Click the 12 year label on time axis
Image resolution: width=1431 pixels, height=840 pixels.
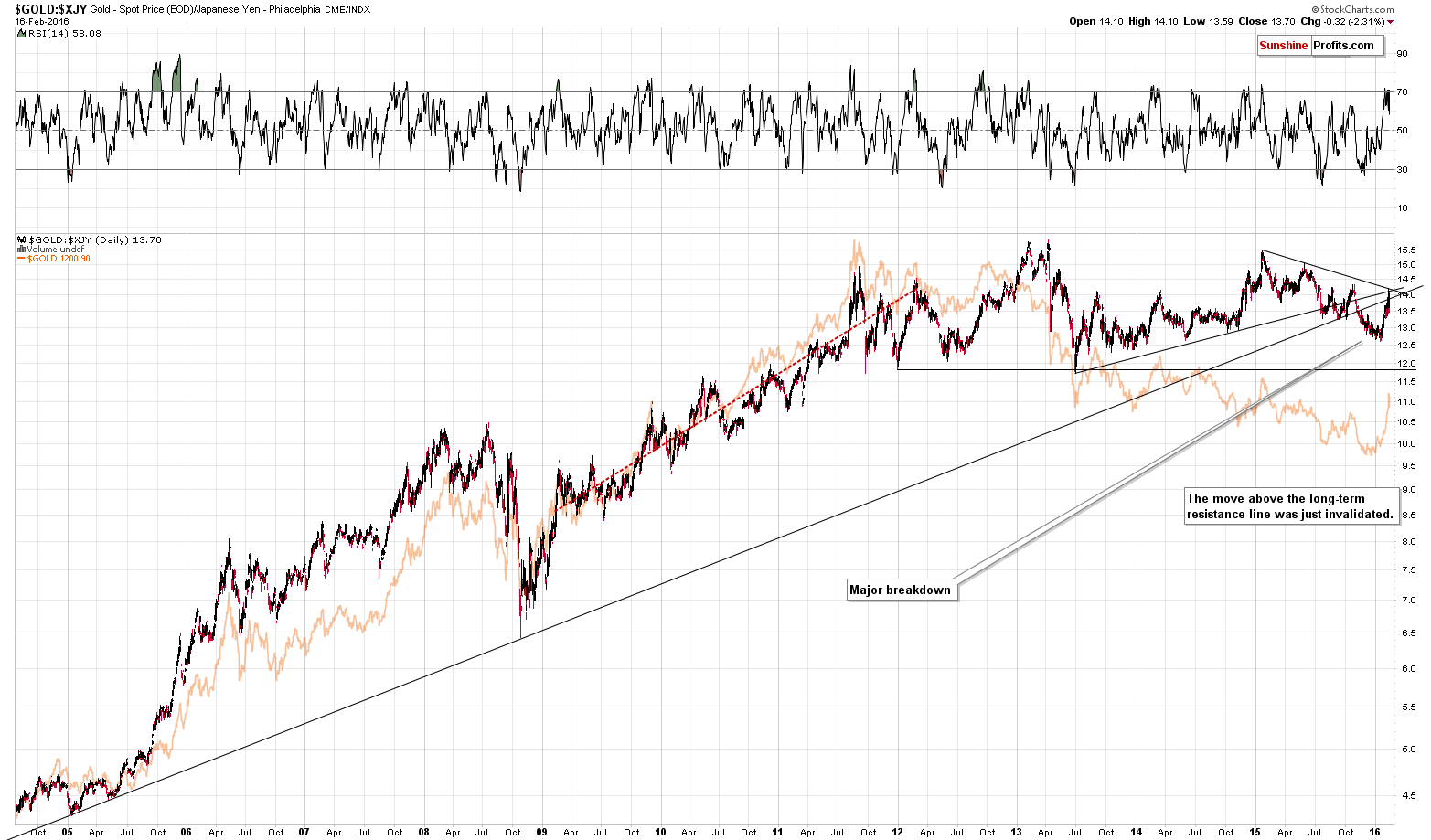(897, 833)
